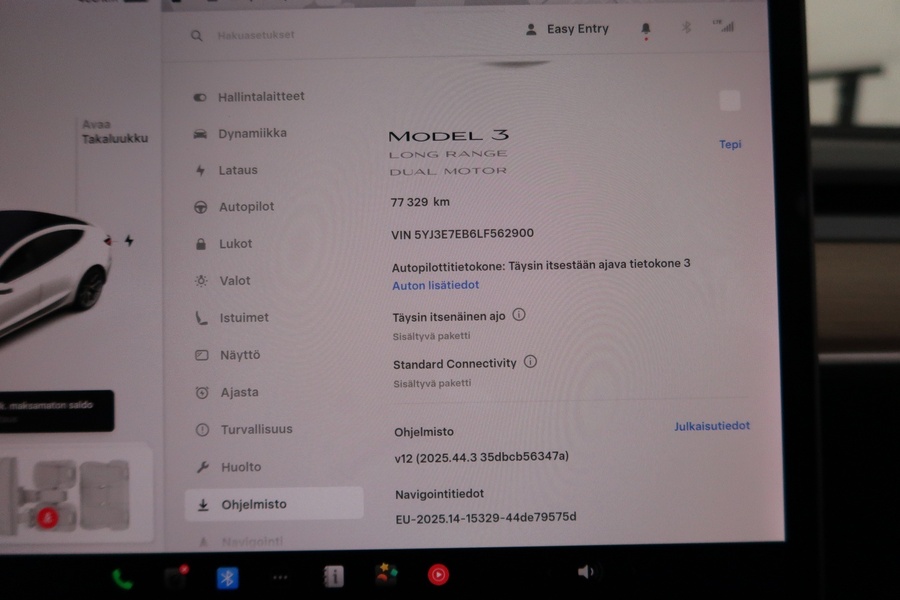
Task: Open Autopilot settings from the sidebar
Action: point(247,206)
